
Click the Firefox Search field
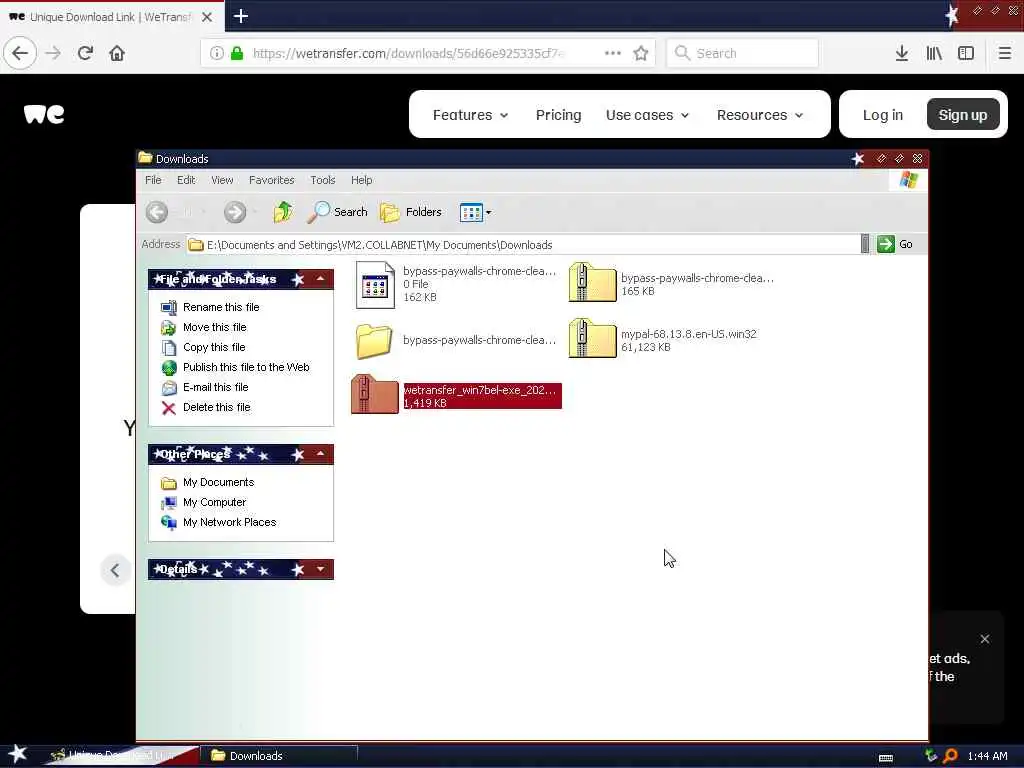[743, 53]
